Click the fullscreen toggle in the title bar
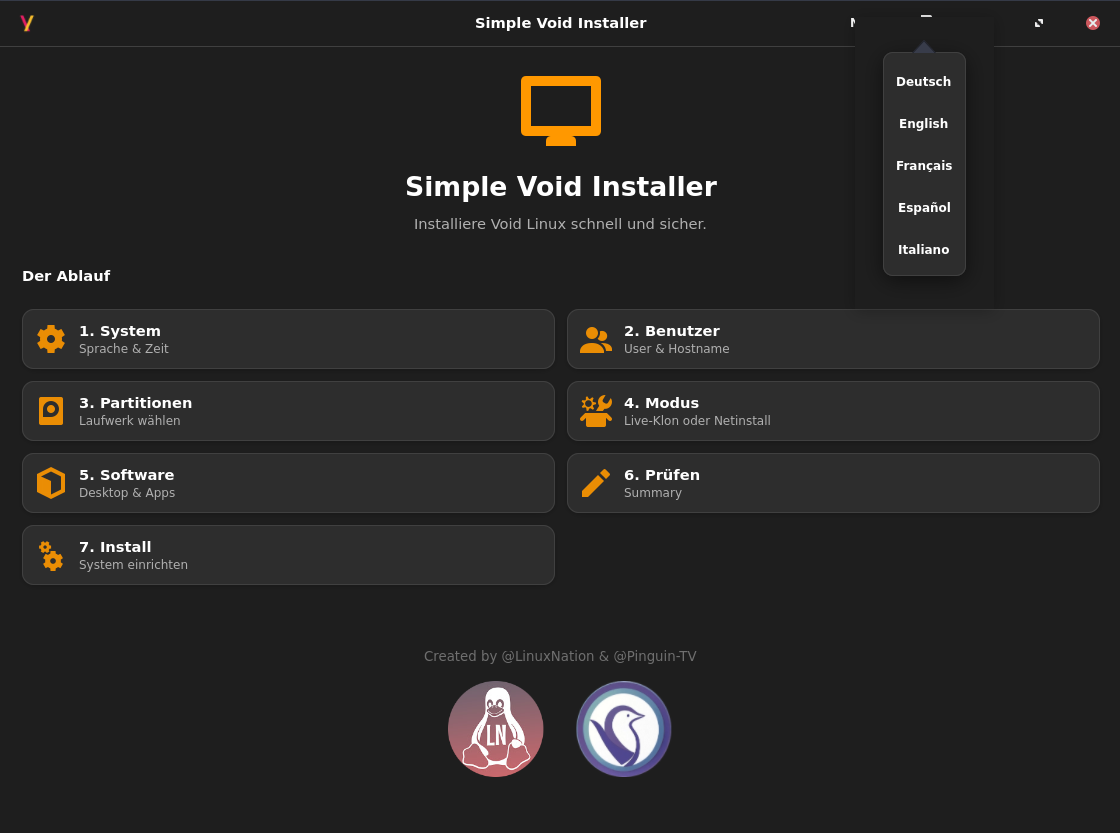The image size is (1120, 833). (1038, 22)
